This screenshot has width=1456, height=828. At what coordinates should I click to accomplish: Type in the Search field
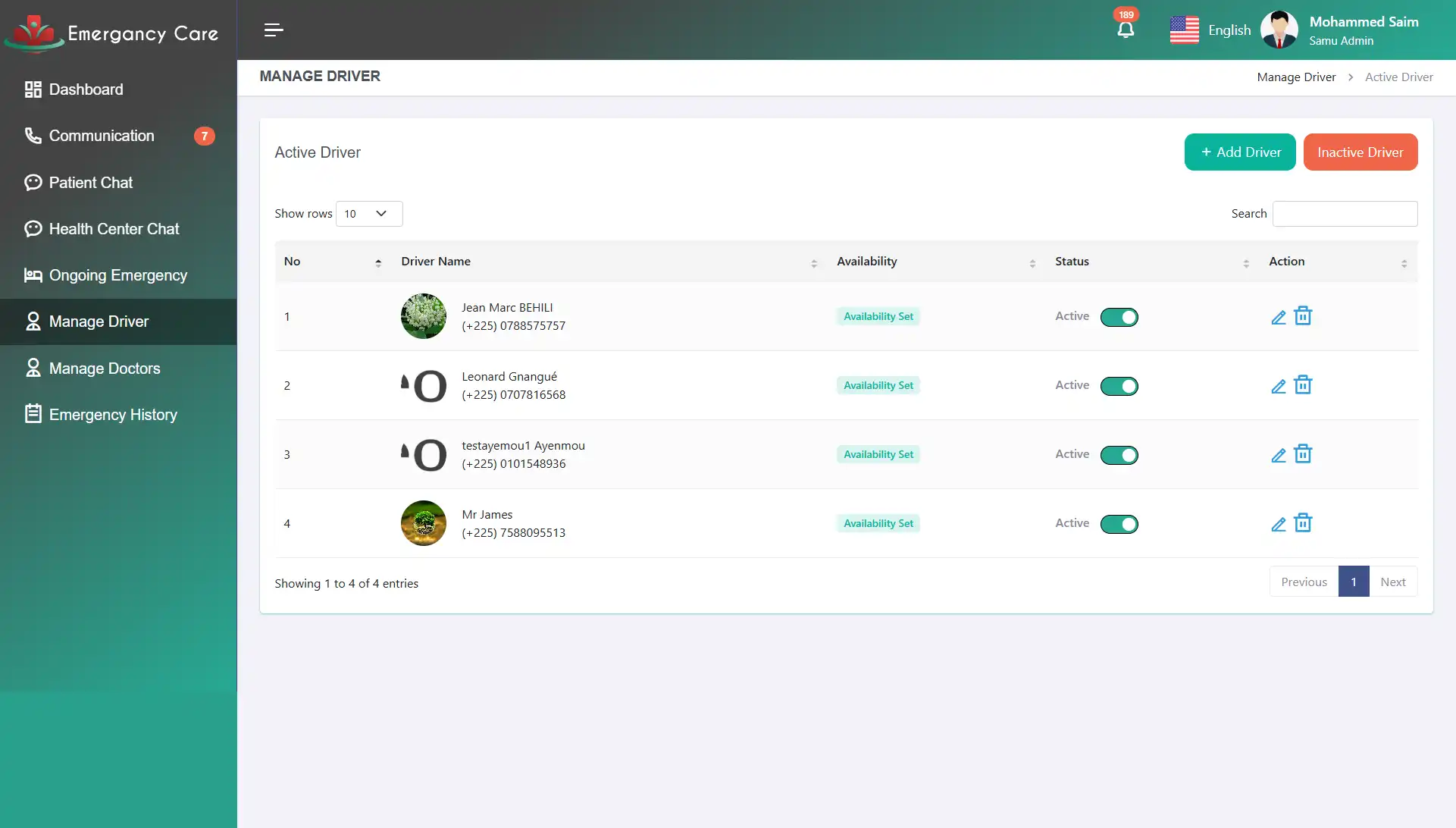click(1345, 213)
